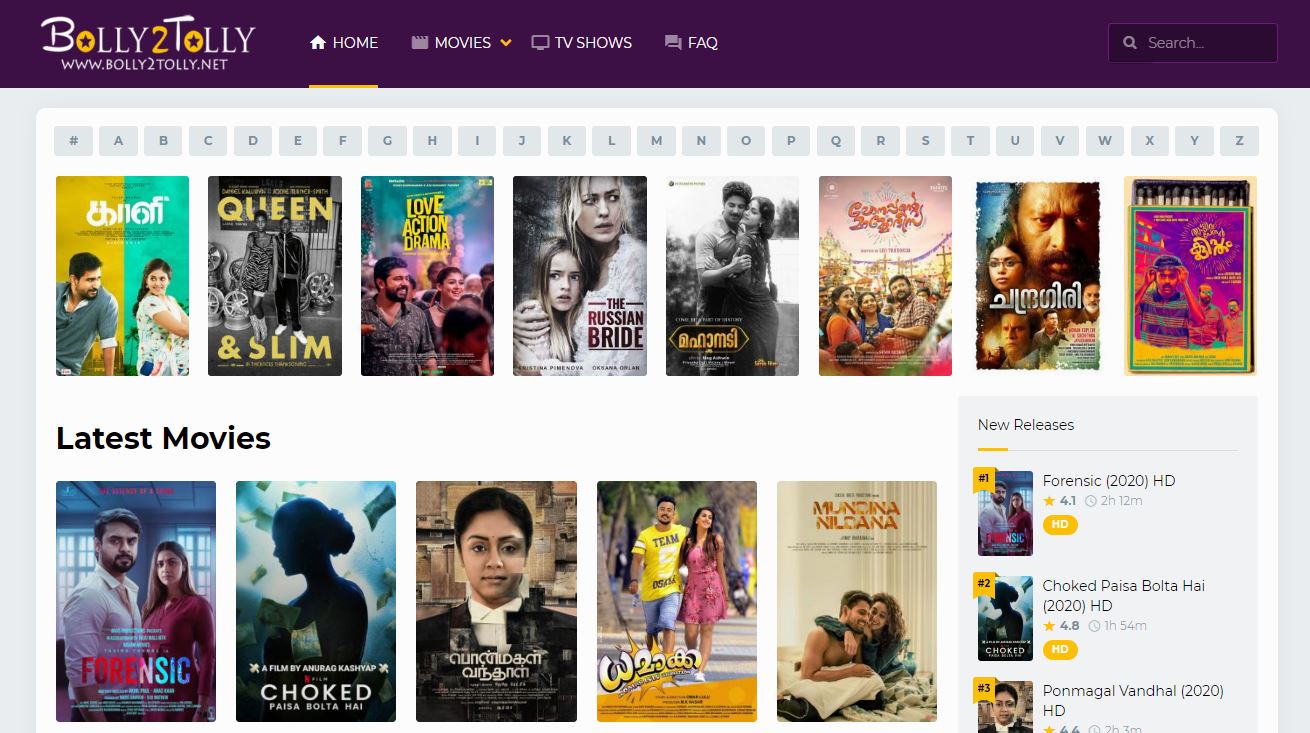Focus the Search input field

point(1193,43)
